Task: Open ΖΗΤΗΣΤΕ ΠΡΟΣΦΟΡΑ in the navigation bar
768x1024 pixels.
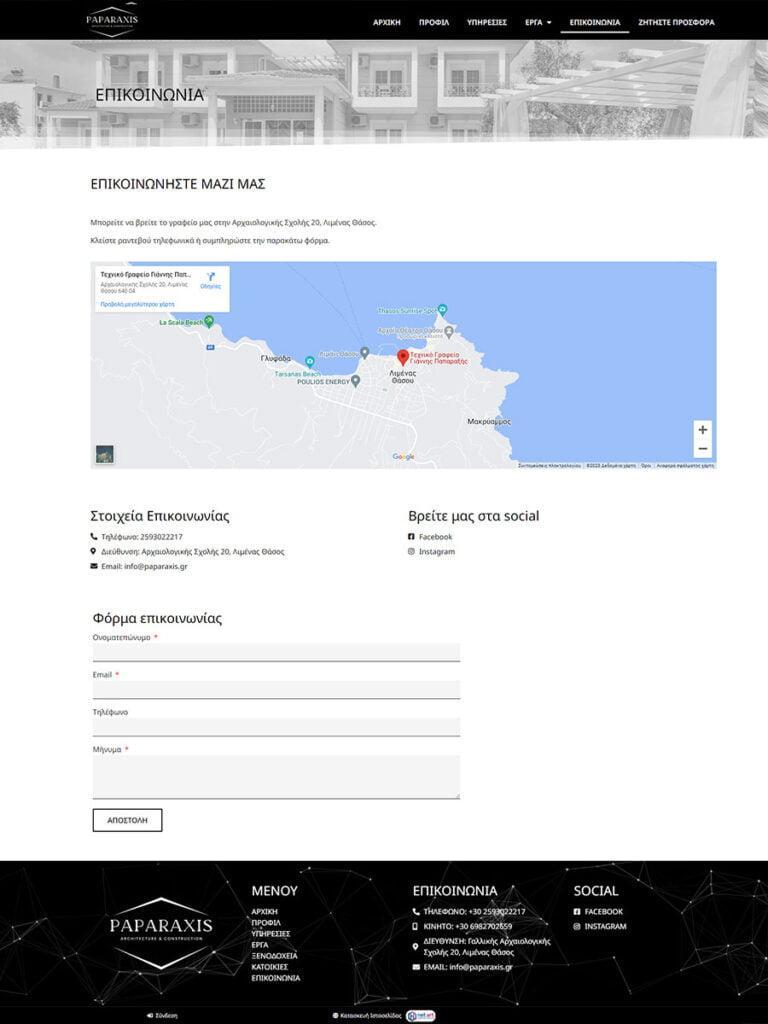Action: click(x=676, y=22)
